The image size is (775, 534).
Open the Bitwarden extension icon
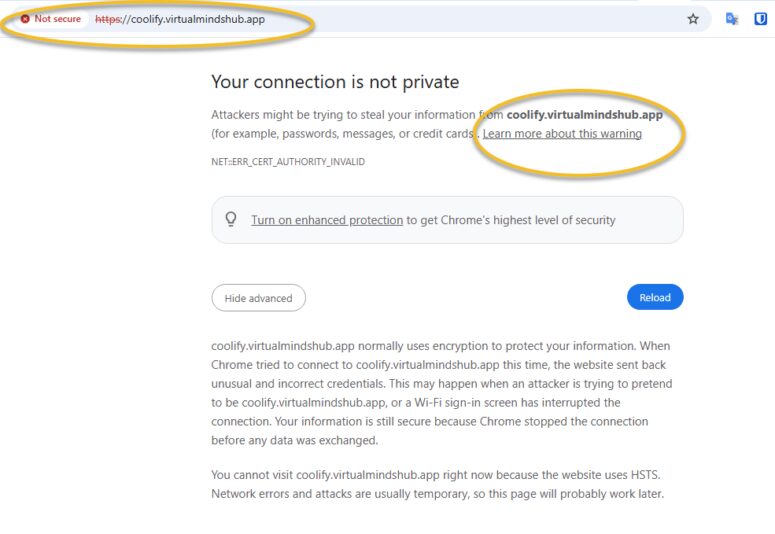(x=760, y=19)
